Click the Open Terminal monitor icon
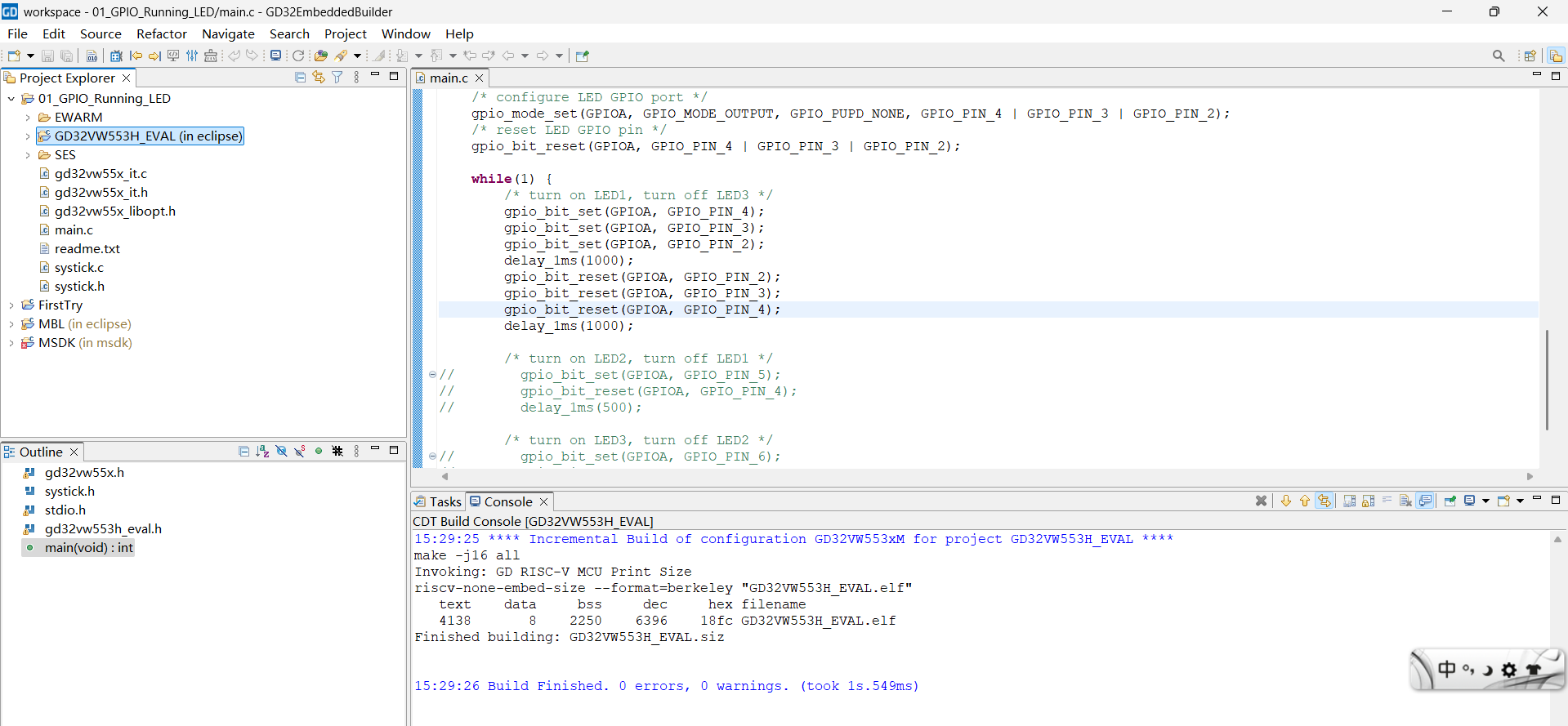This screenshot has width=1568, height=726. 275,56
